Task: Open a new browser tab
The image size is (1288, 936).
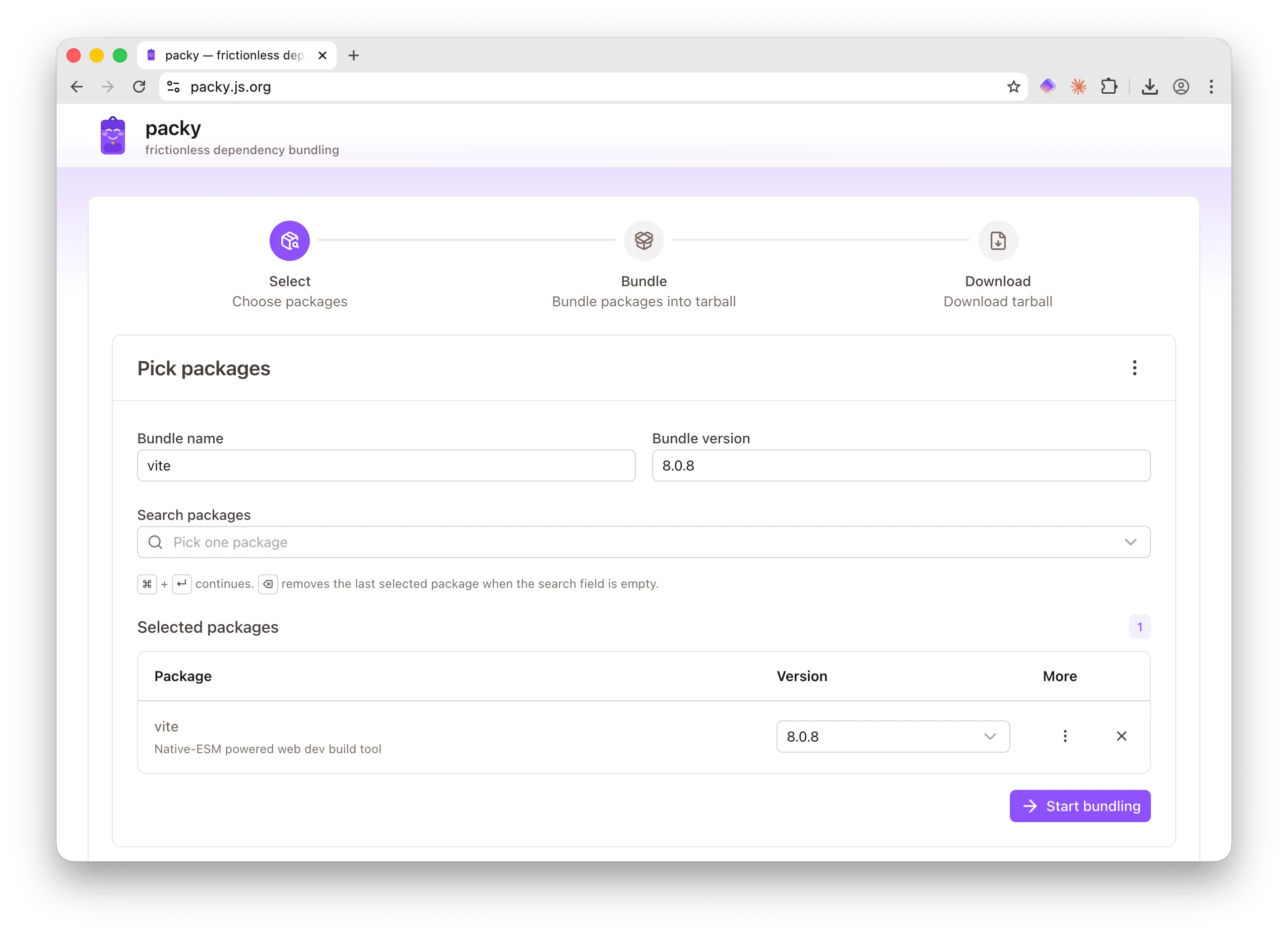Action: point(354,55)
